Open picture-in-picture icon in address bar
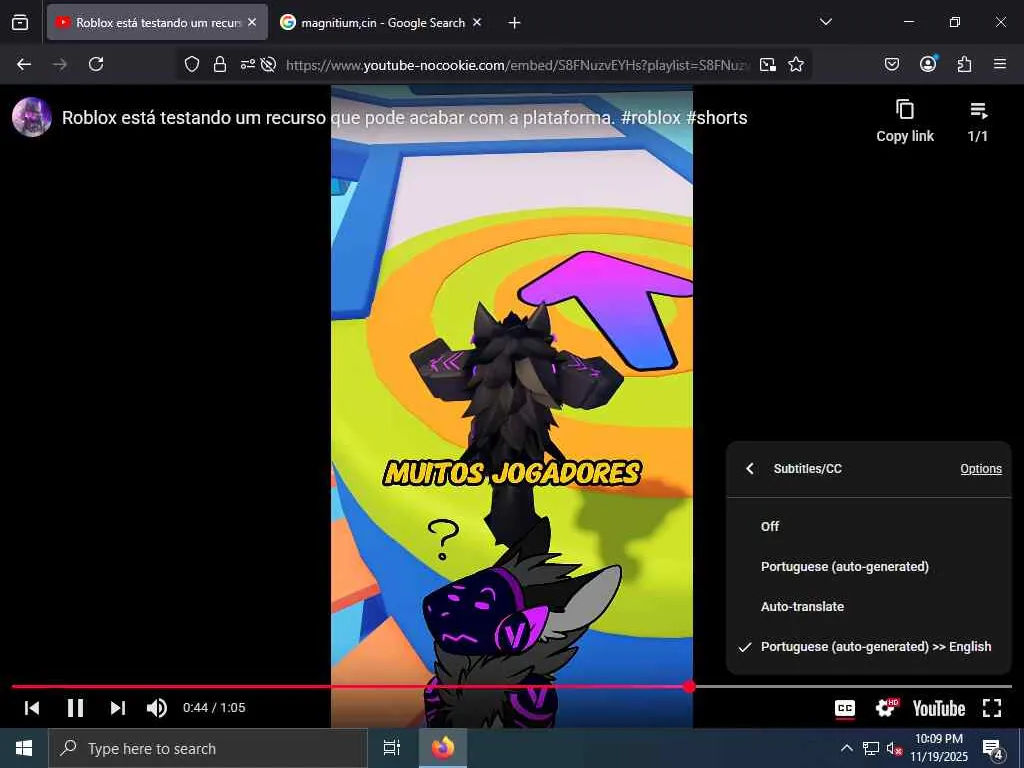Viewport: 1024px width, 768px height. [x=768, y=64]
